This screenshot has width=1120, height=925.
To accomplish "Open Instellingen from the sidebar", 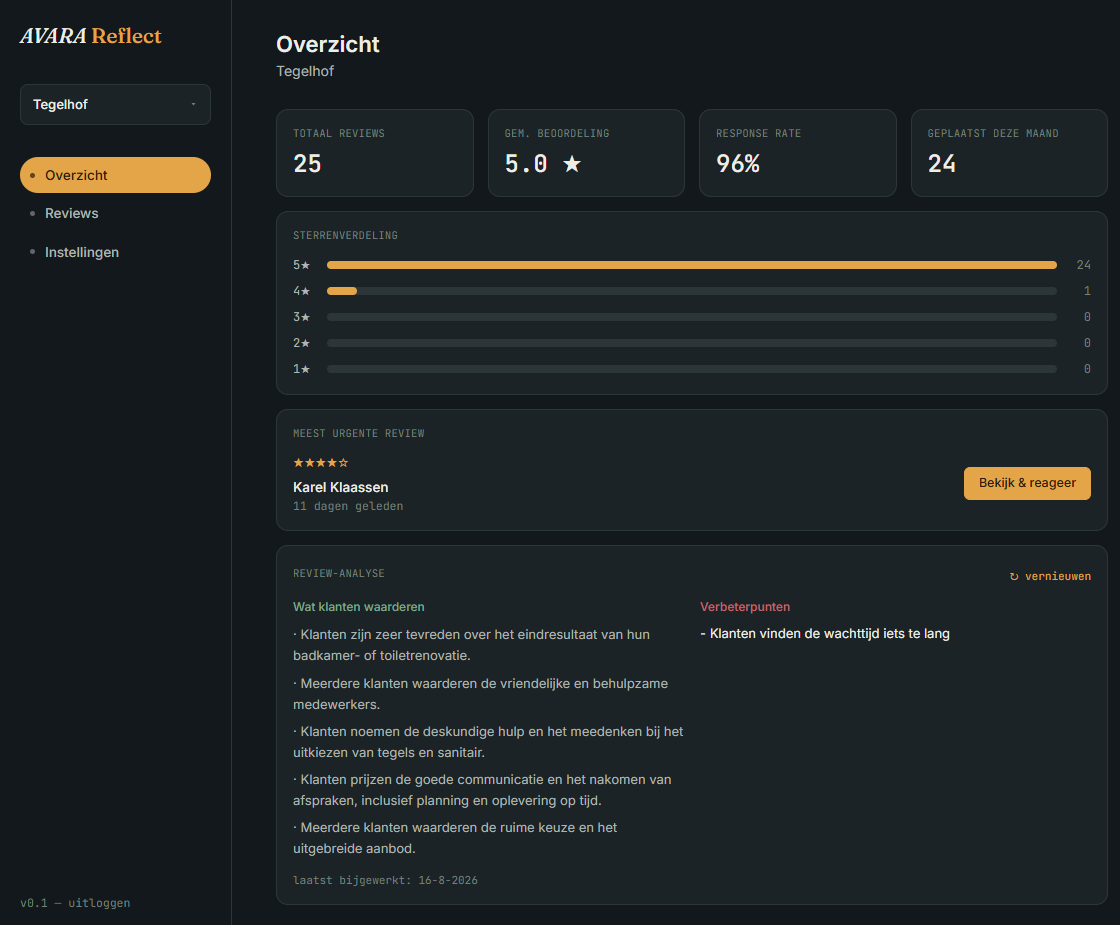I will [x=81, y=252].
